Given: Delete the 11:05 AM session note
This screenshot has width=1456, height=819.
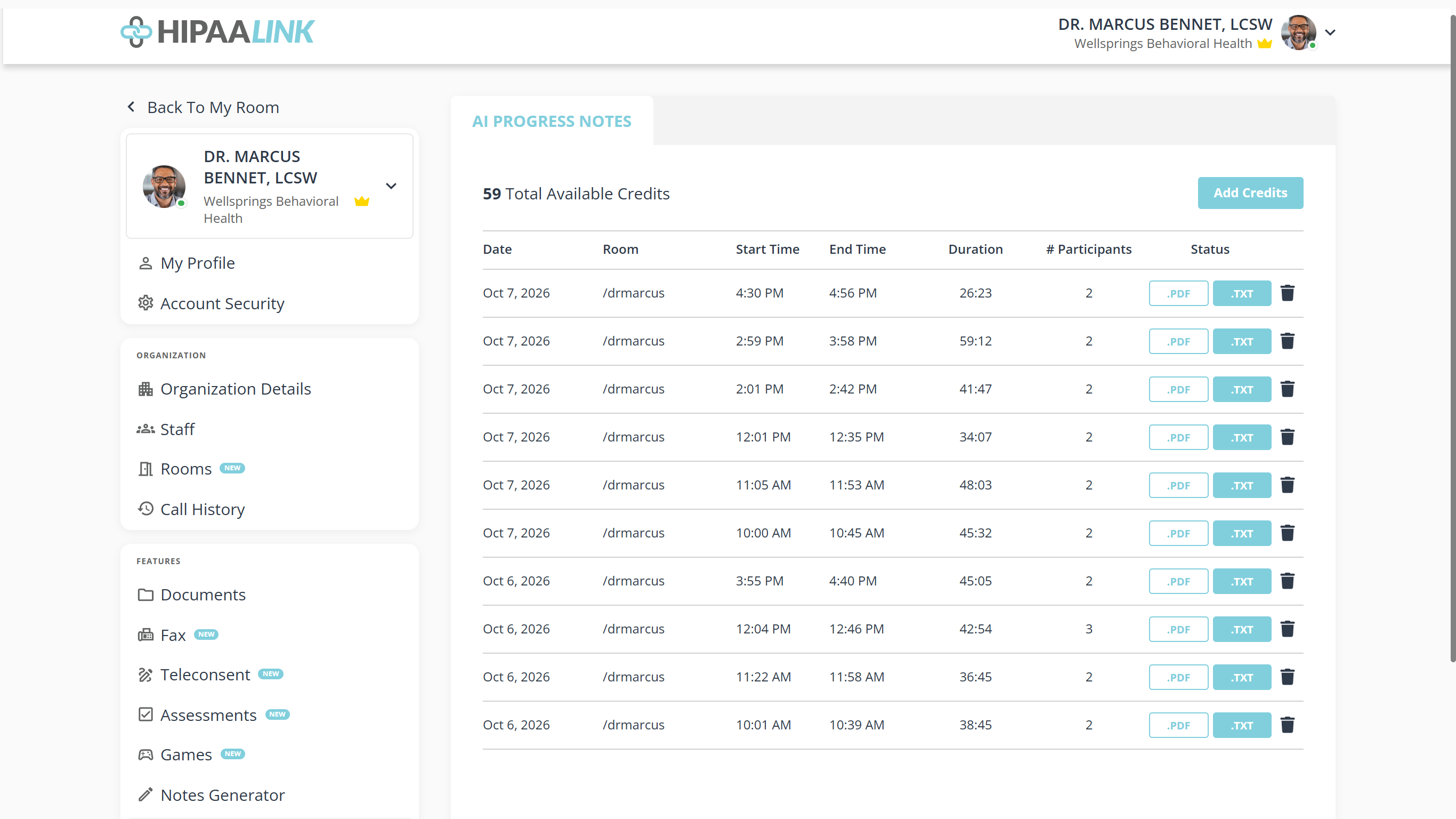Looking at the screenshot, I should (x=1287, y=485).
